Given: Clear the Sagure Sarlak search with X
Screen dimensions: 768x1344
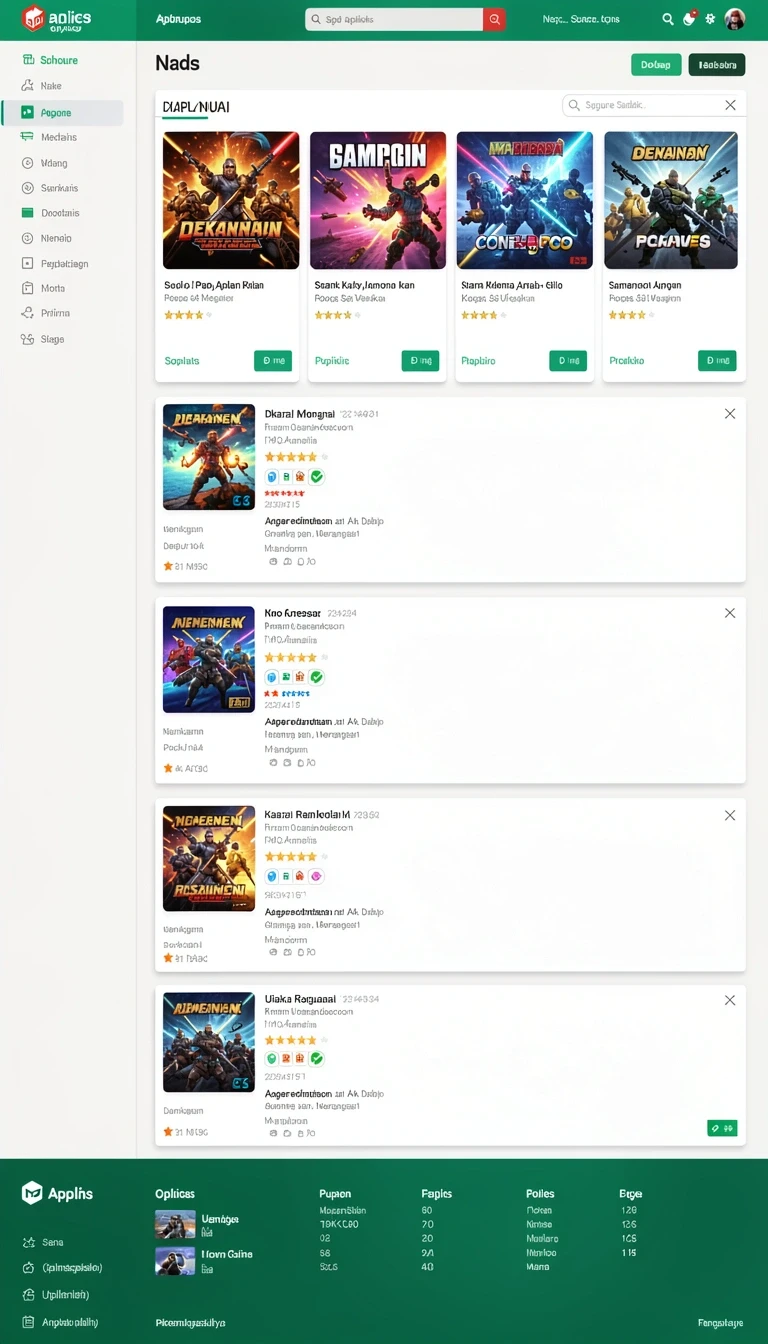Looking at the screenshot, I should 730,105.
